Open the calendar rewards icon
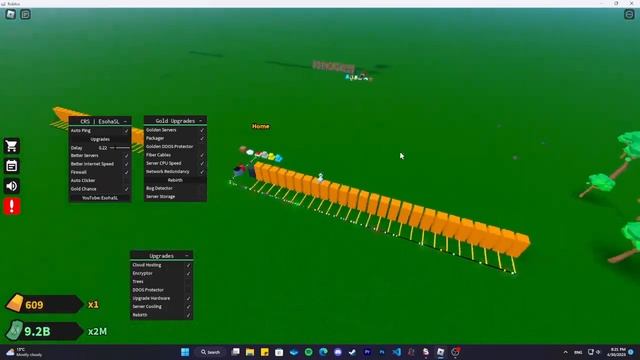640x360 pixels. 12,166
